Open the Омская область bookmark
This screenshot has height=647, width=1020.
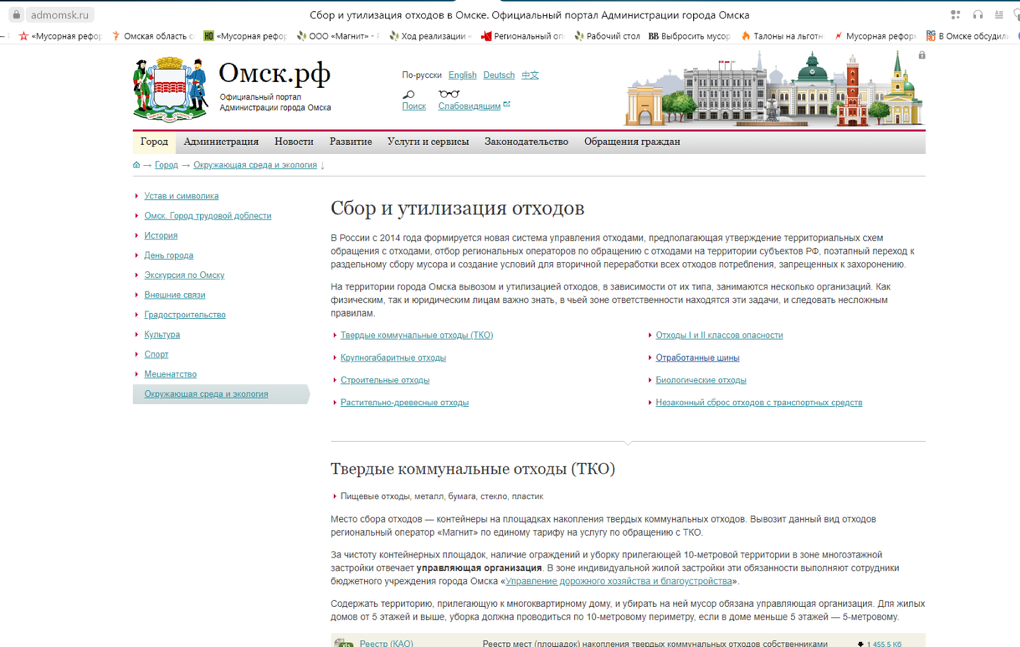(x=153, y=36)
